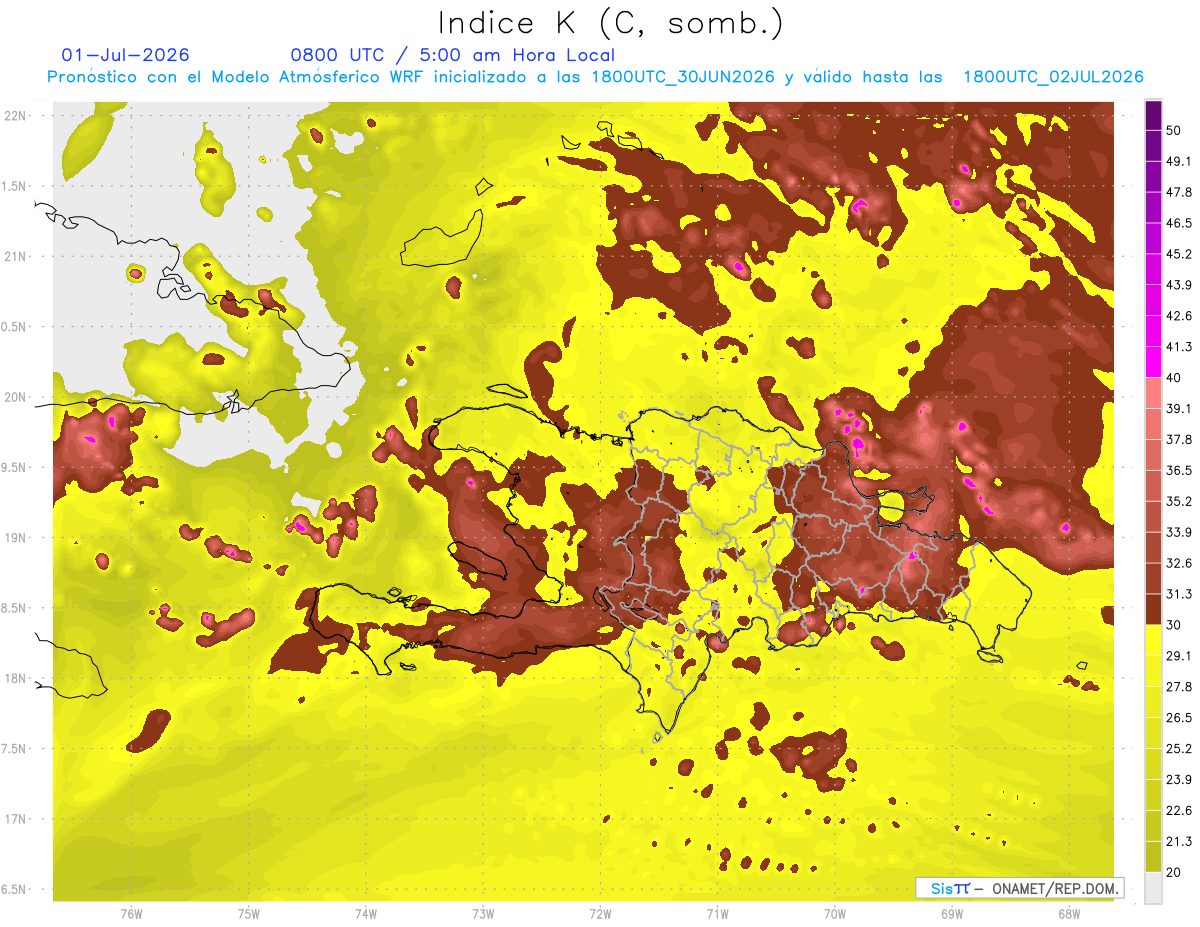Click the 18N latitude label

pyautogui.click(x=15, y=678)
